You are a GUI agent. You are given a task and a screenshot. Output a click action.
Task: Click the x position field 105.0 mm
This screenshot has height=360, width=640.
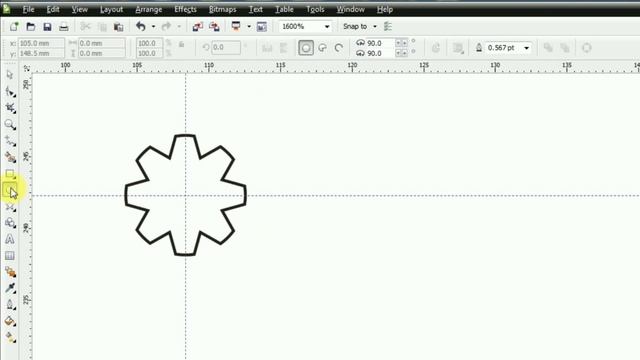tap(41, 43)
